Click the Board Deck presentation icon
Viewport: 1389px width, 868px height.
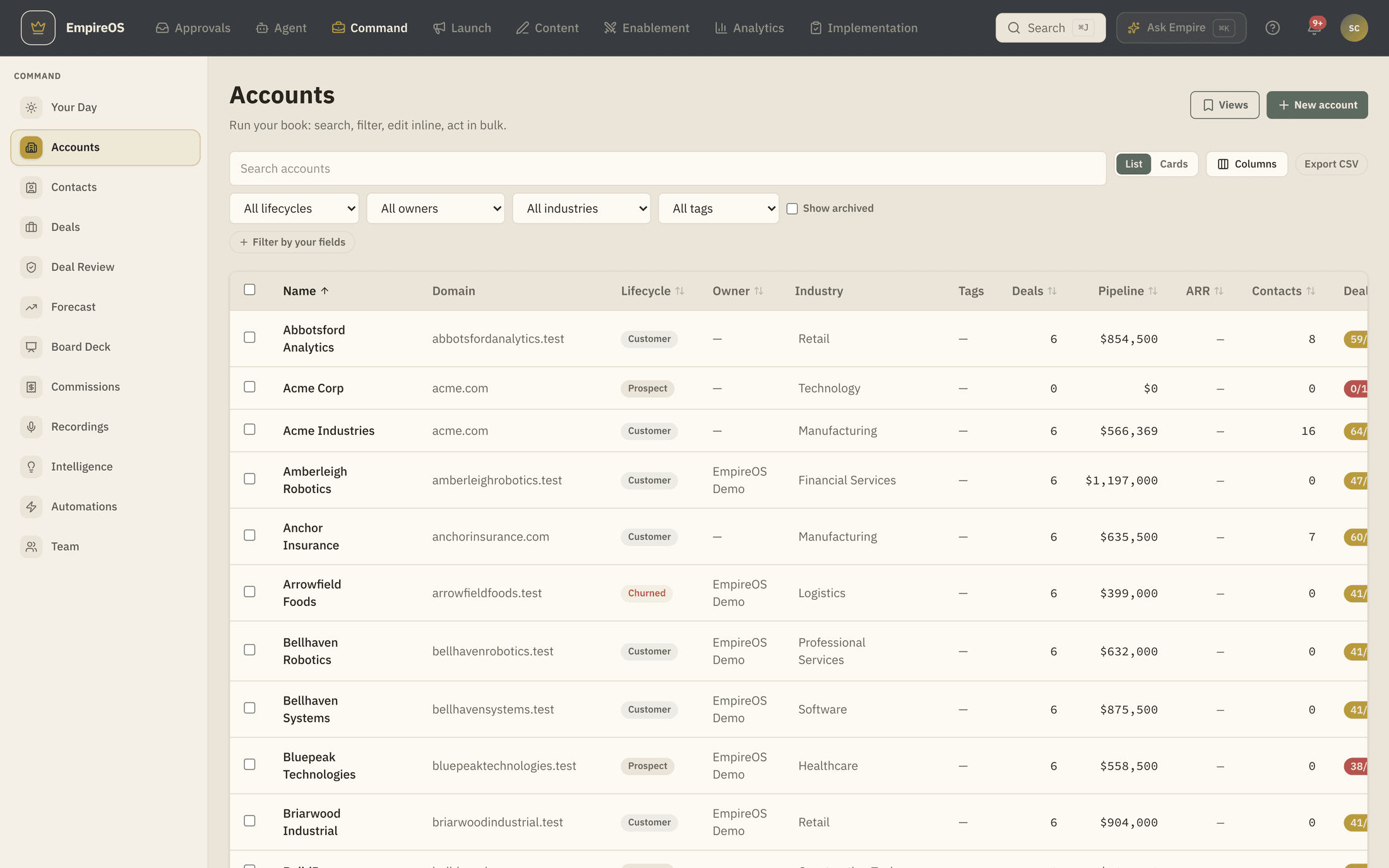pos(31,347)
